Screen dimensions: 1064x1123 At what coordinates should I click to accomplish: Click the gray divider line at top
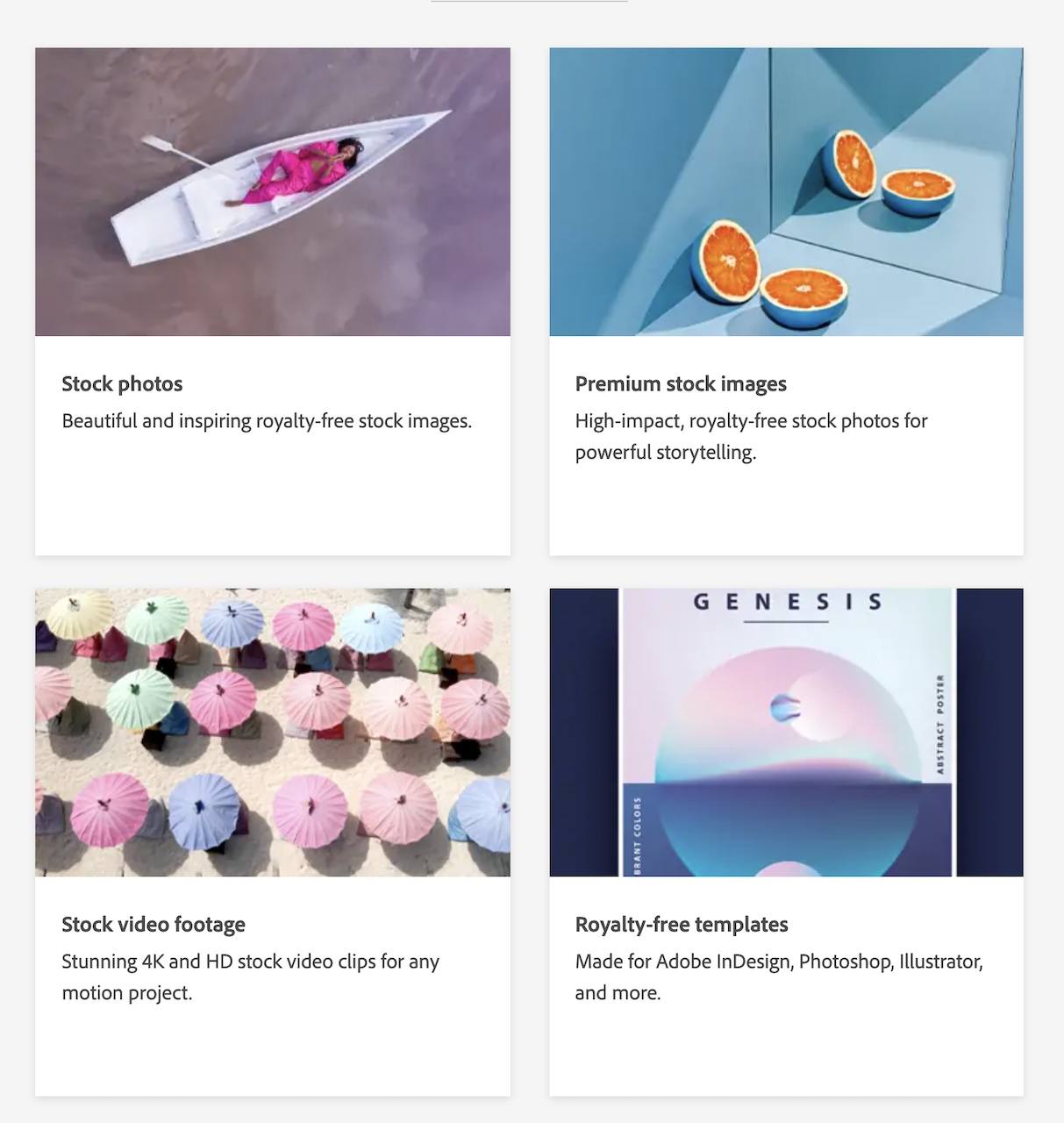529,1
